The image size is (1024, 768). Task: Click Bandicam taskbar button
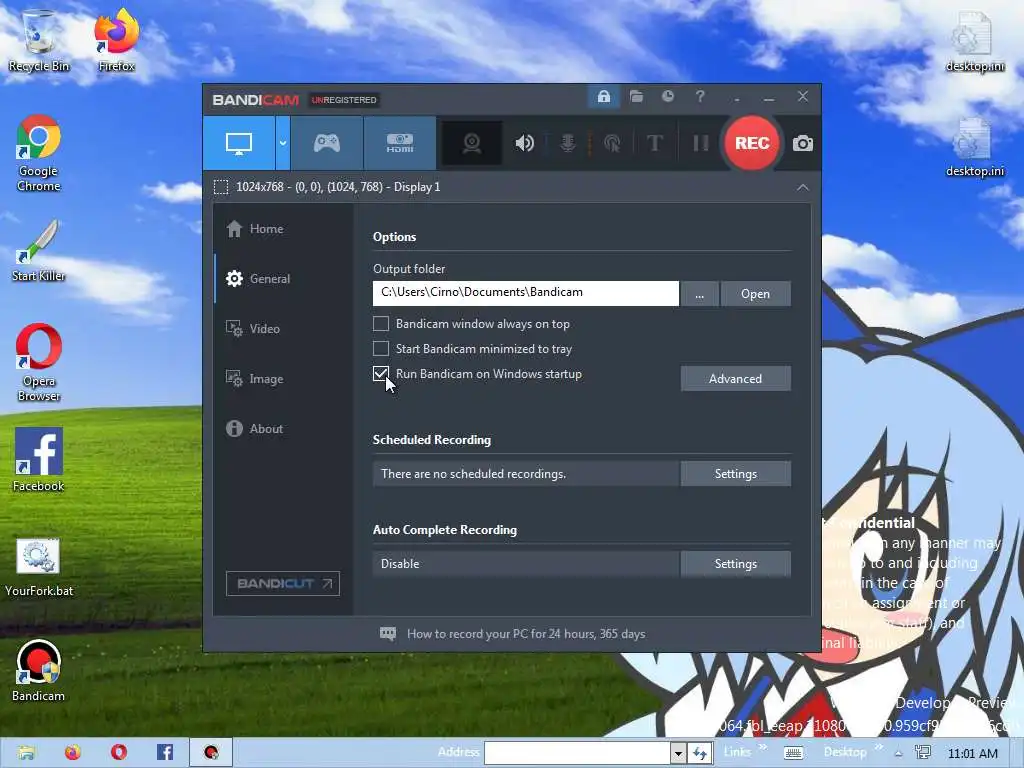(x=211, y=752)
